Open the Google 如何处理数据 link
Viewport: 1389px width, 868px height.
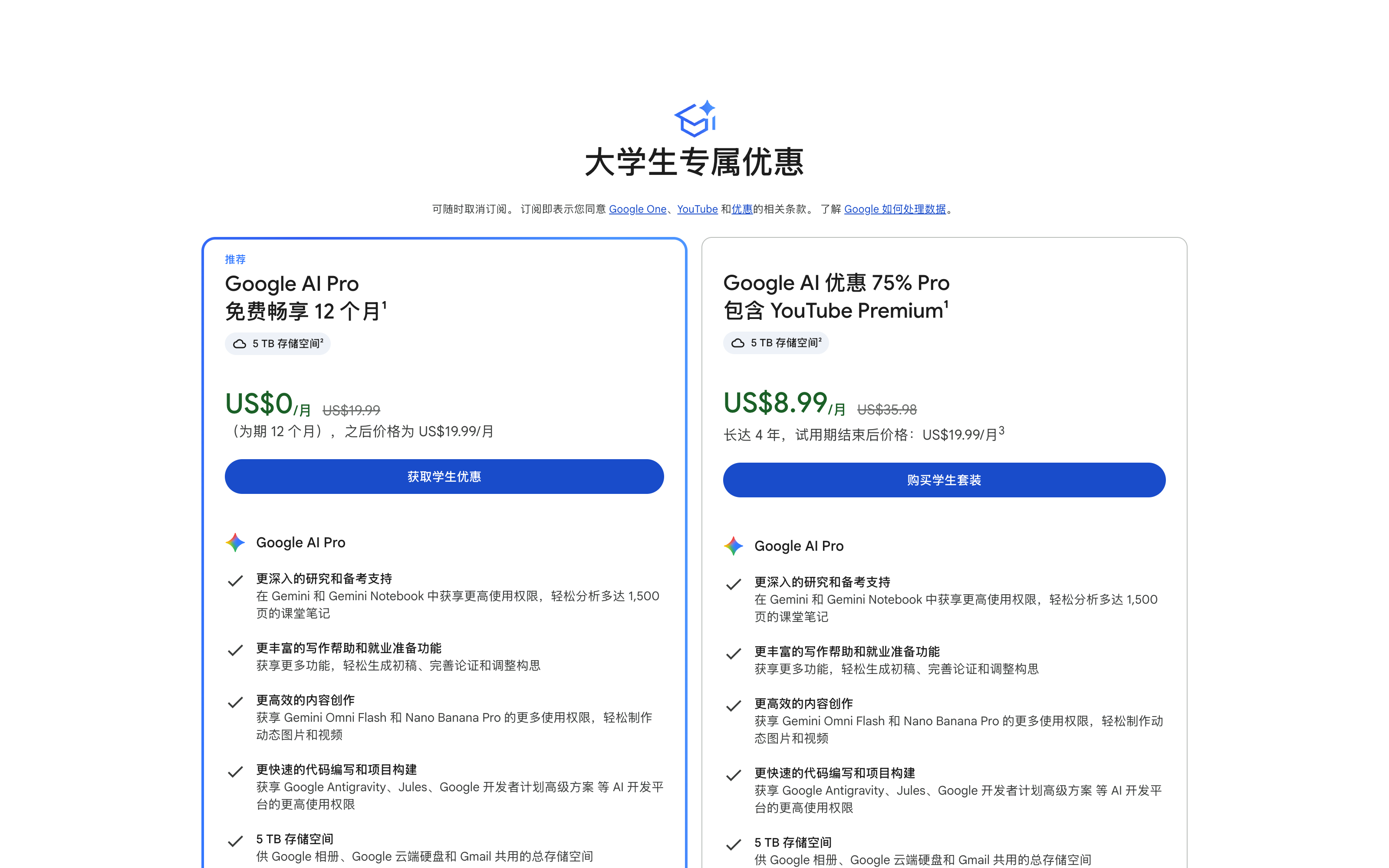click(x=895, y=209)
